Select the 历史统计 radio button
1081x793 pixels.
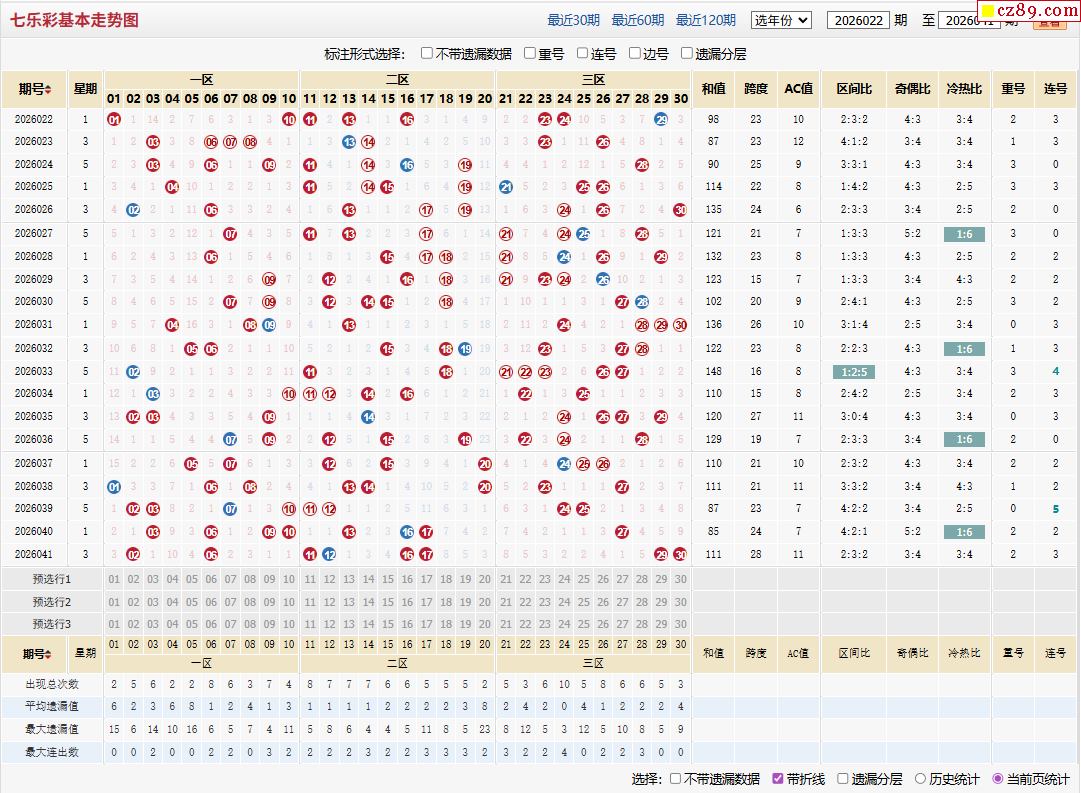pyautogui.click(x=920, y=779)
